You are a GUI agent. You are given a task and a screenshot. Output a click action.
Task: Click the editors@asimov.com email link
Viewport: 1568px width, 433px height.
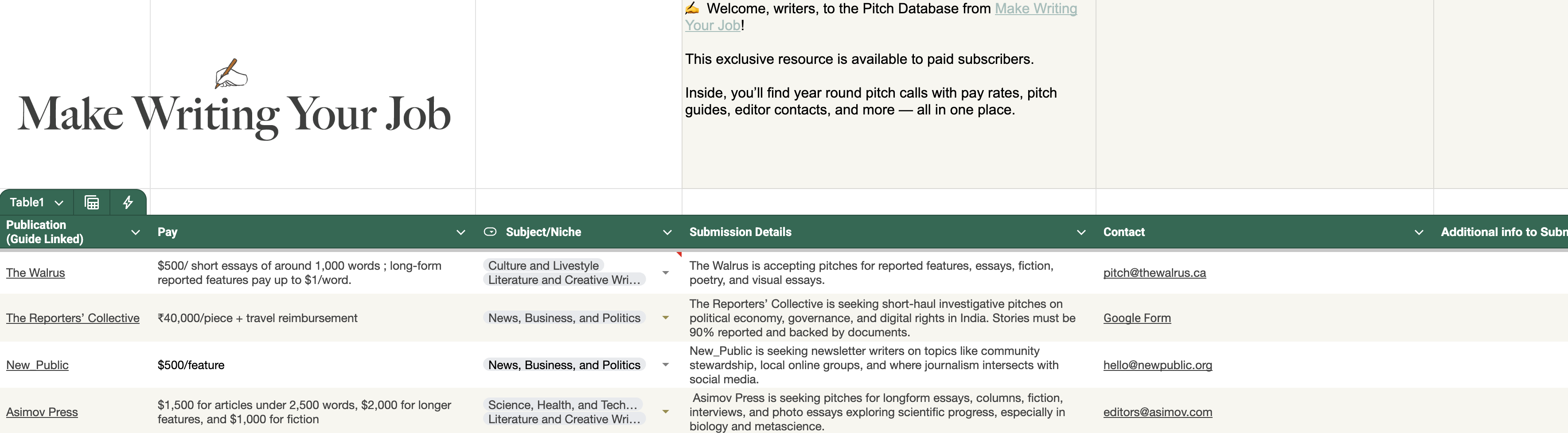click(1157, 412)
